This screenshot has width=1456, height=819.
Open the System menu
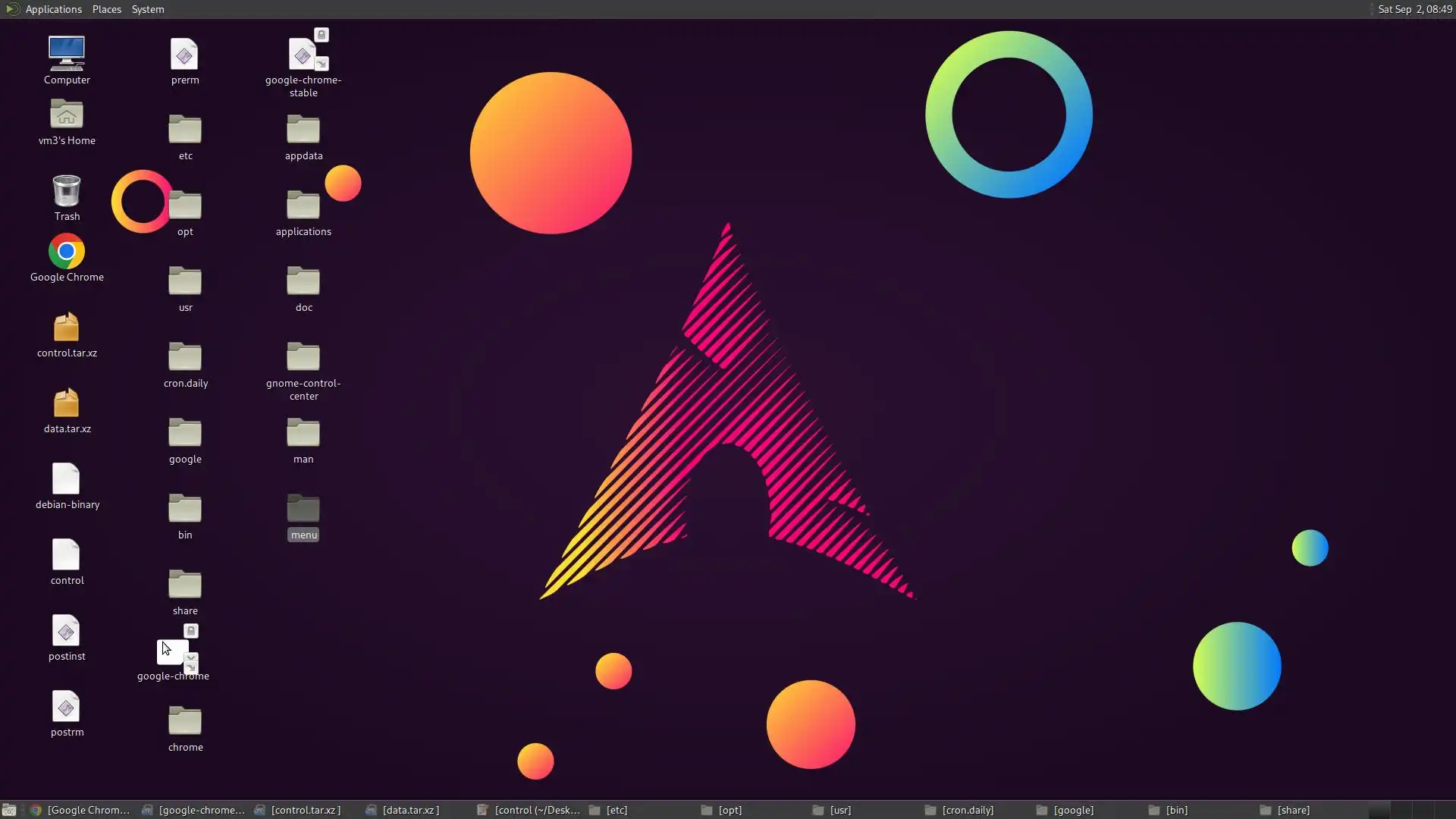click(x=148, y=9)
